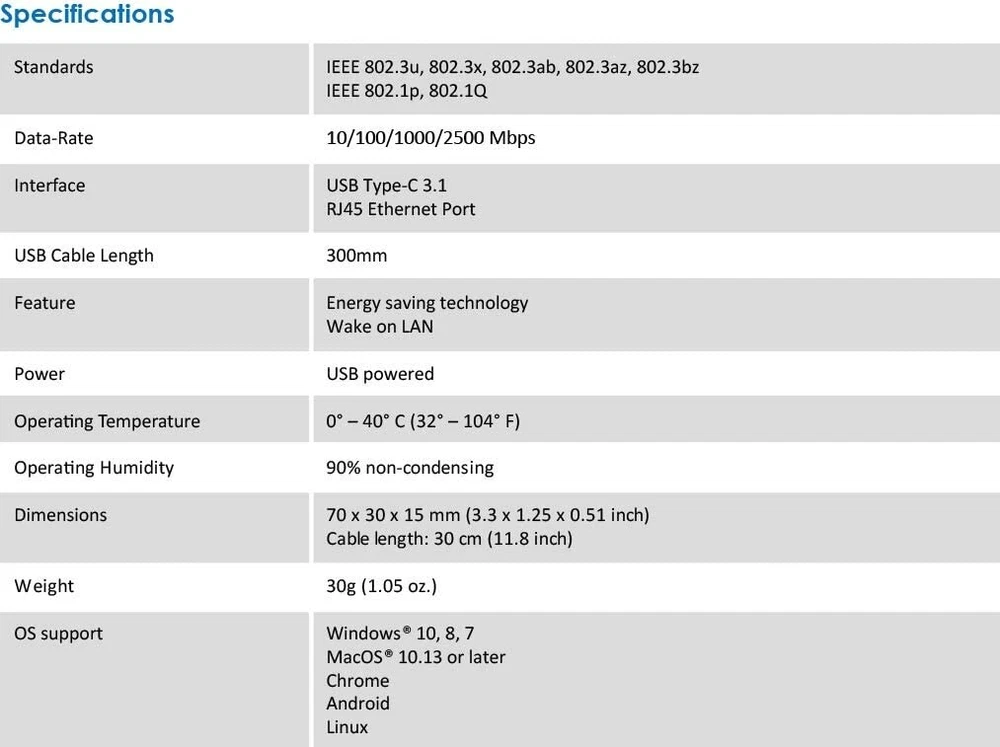Click the MacOS 10.13 or later line
Image resolution: width=1000 pixels, height=747 pixels.
[415, 657]
